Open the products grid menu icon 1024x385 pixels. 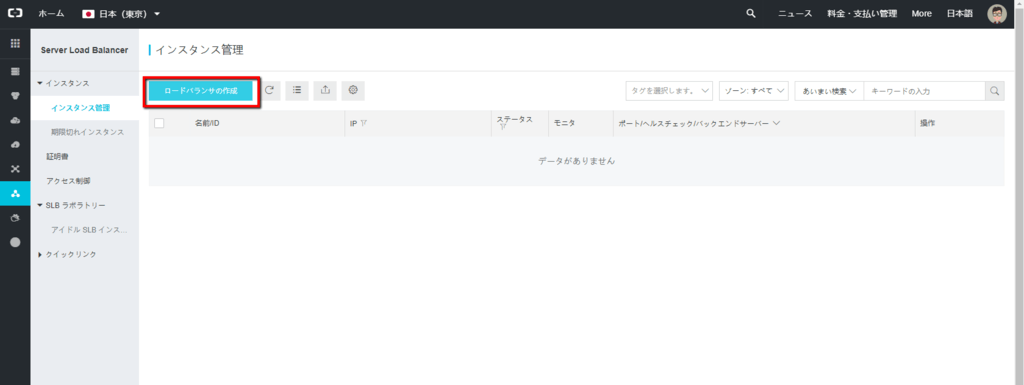[15, 44]
